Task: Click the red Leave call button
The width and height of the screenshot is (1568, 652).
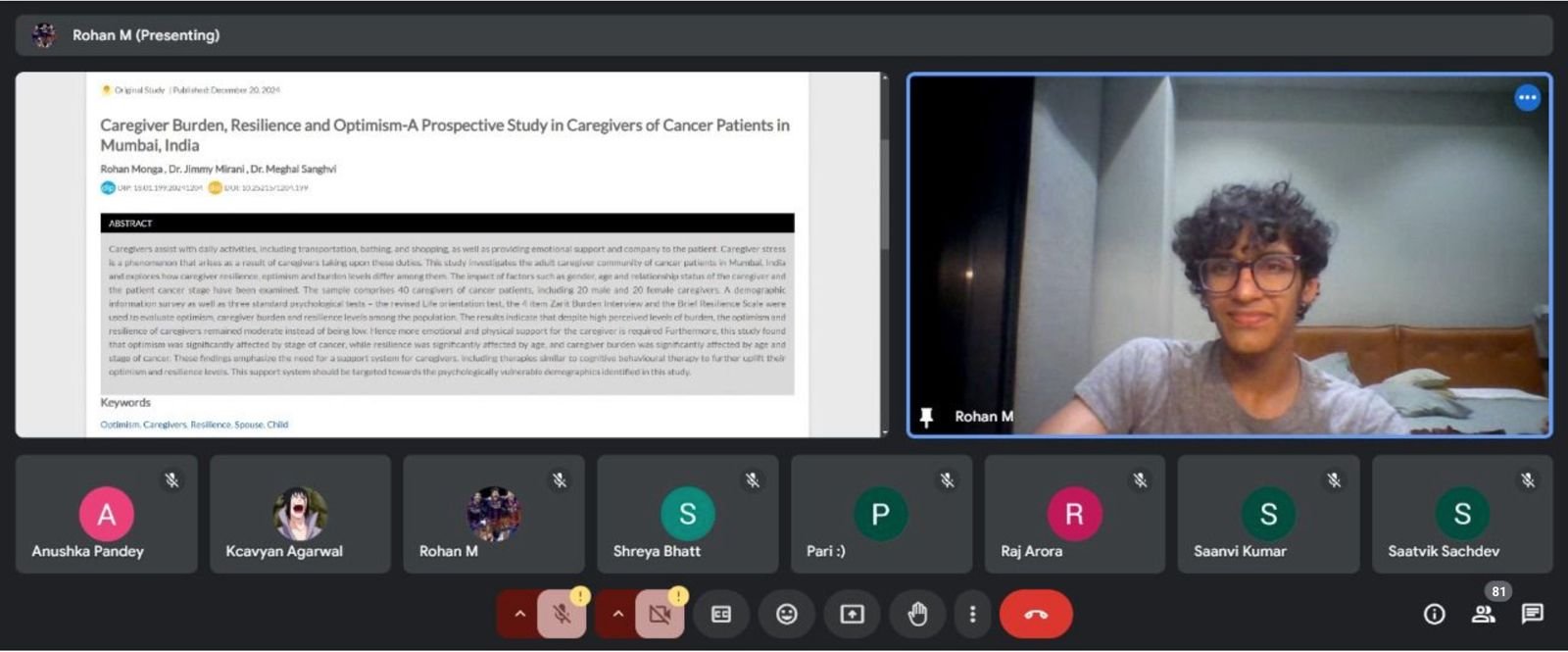Action: point(1035,614)
